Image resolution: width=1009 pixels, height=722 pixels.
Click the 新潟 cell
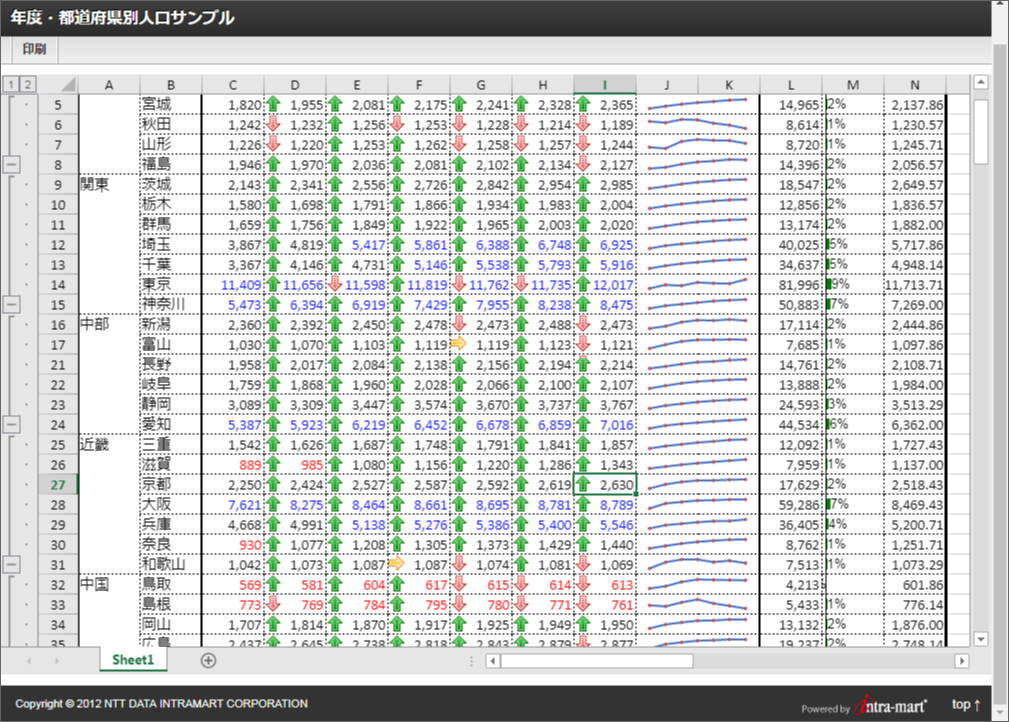click(171, 324)
